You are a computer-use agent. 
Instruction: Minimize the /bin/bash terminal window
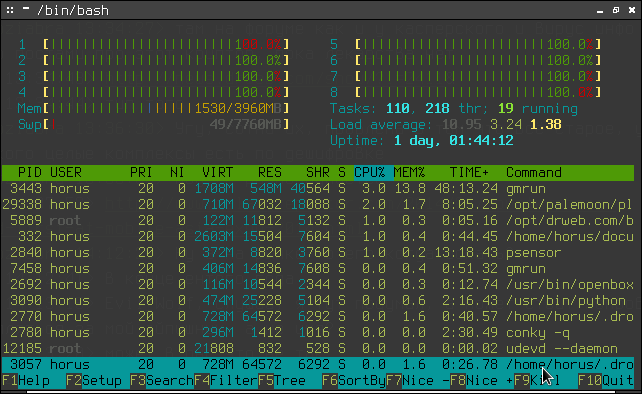pos(600,11)
